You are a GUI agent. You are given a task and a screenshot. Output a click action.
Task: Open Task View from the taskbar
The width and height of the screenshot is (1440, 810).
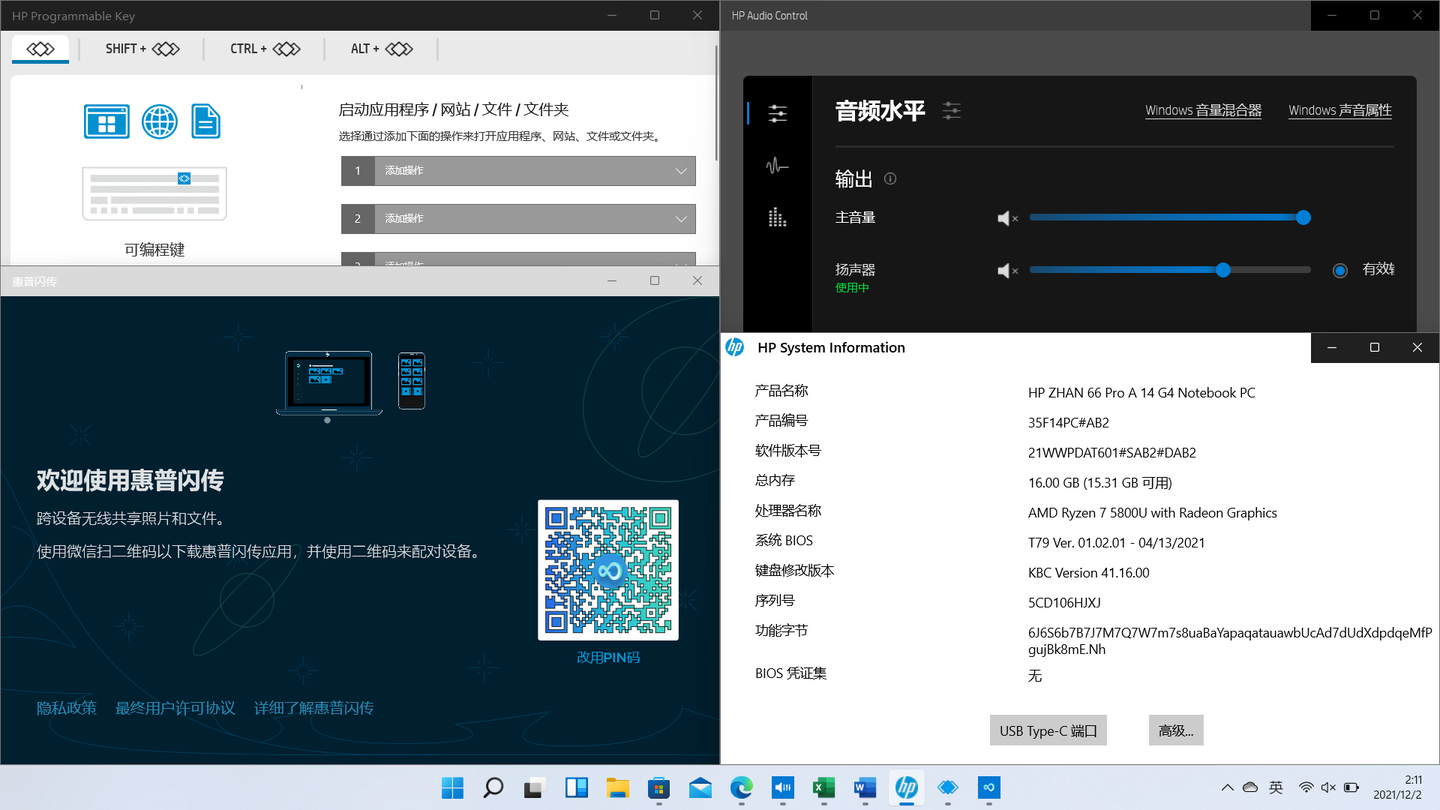pos(535,788)
